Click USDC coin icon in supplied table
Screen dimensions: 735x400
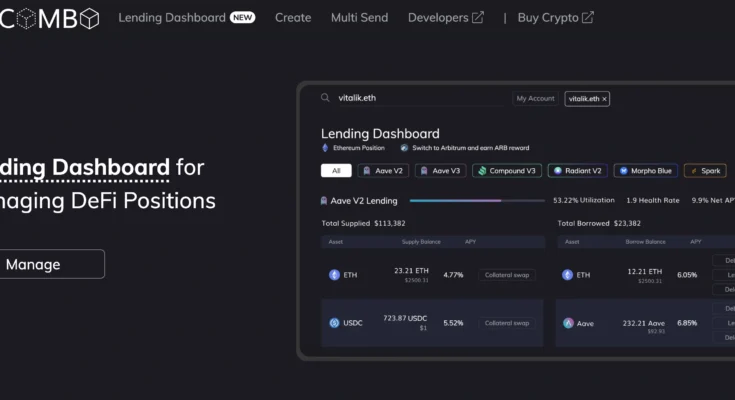click(x=334, y=323)
